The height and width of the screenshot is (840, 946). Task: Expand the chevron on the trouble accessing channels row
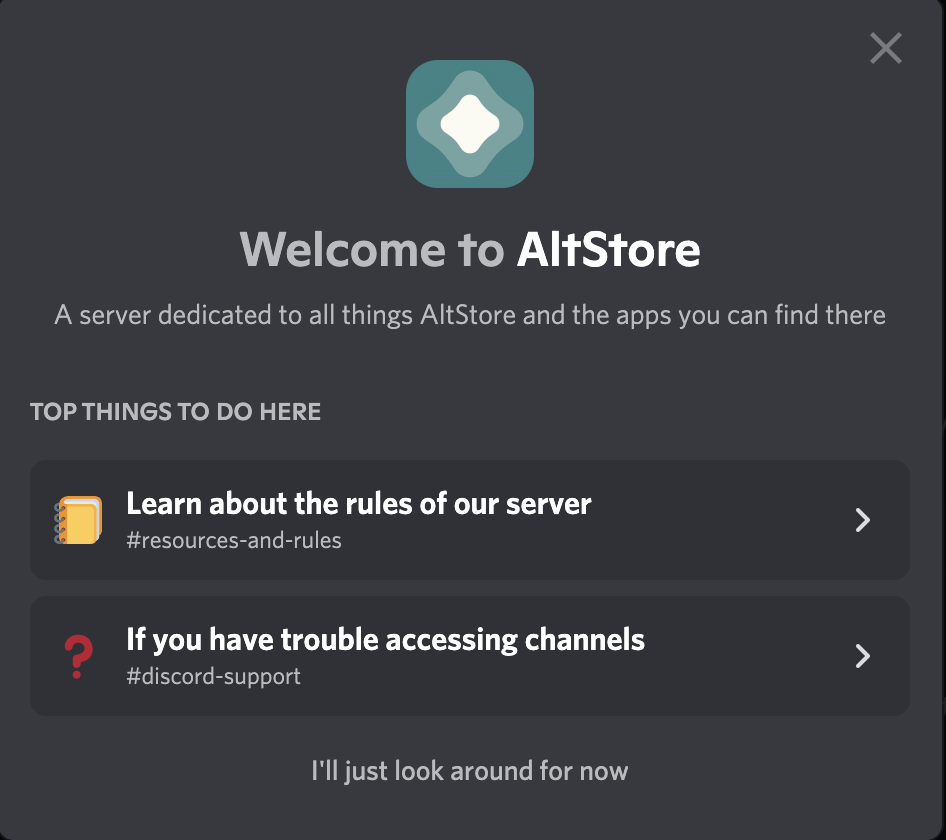pyautogui.click(x=862, y=656)
